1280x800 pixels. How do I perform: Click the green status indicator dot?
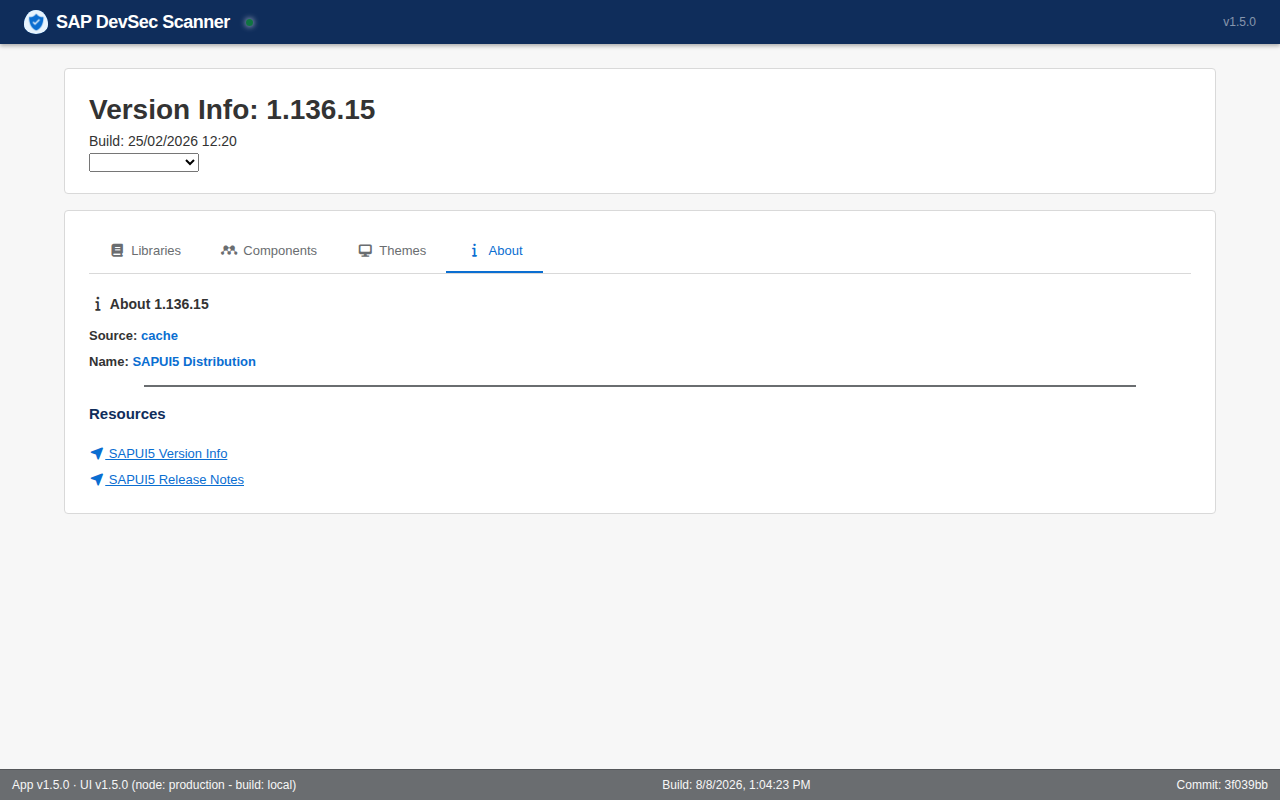tap(250, 22)
